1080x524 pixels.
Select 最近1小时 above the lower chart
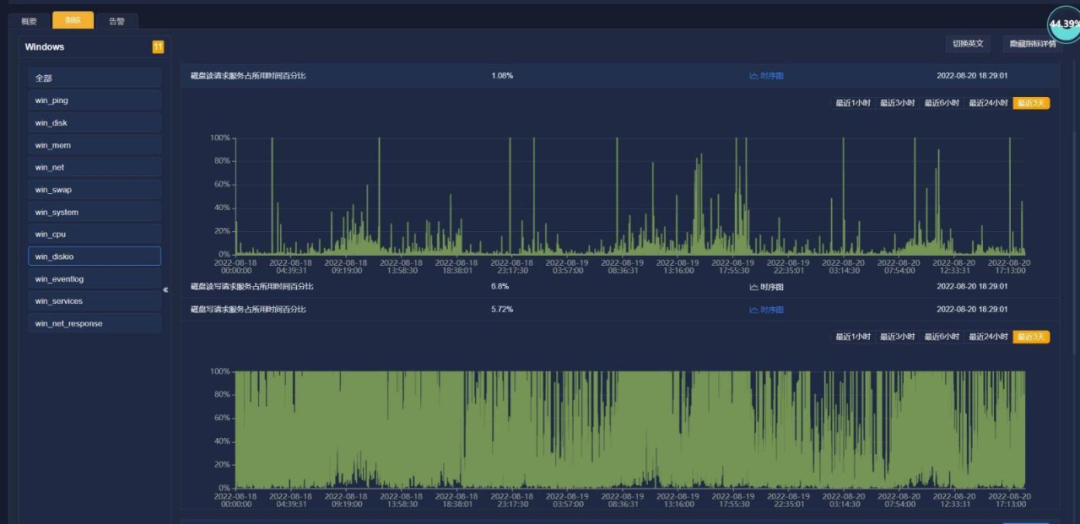tap(853, 337)
